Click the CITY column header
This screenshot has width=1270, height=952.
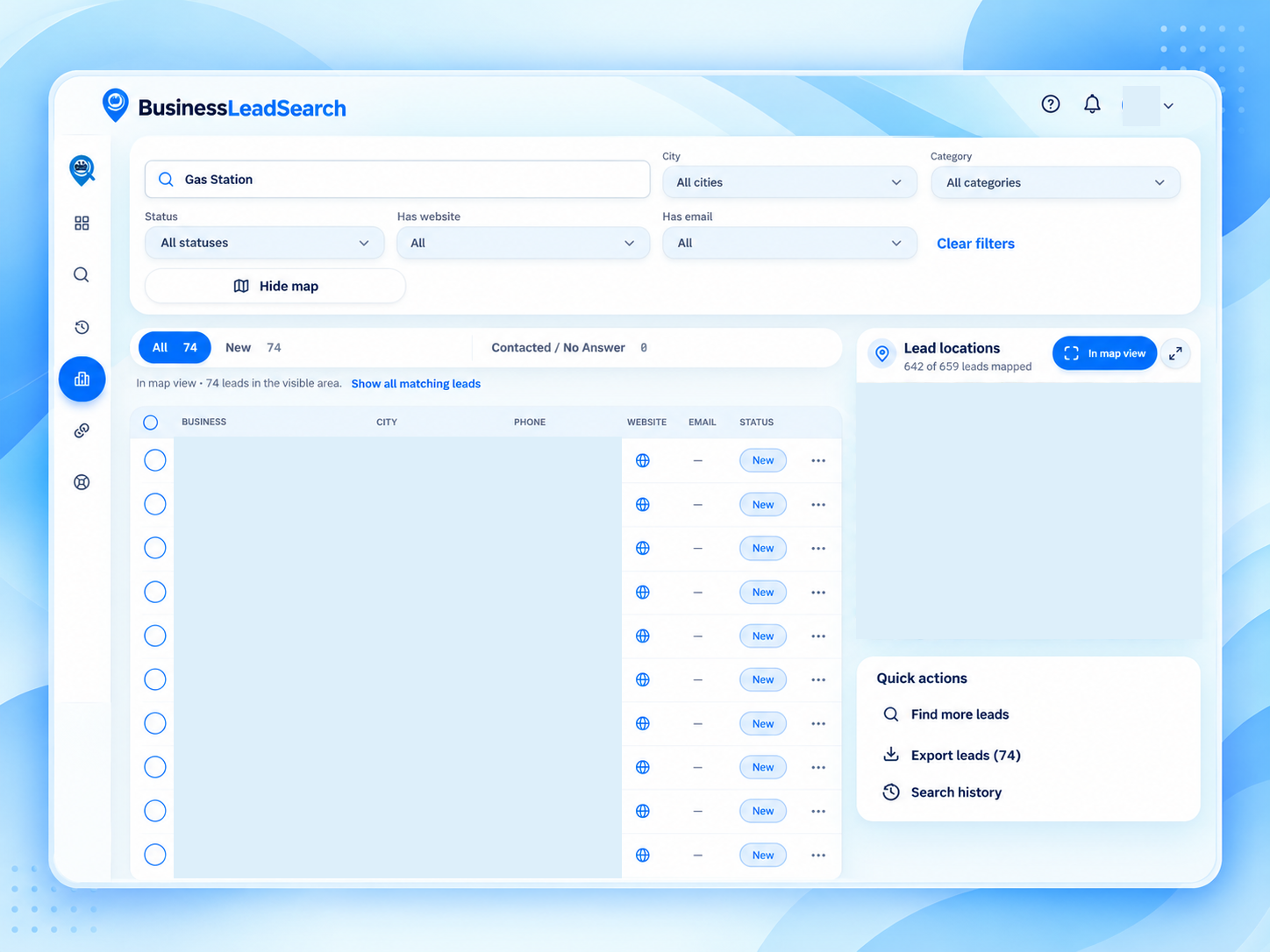pos(387,423)
